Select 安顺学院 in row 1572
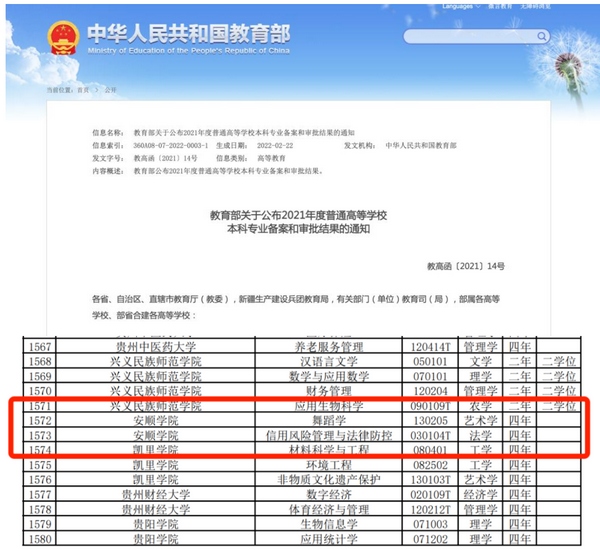 click(x=156, y=421)
